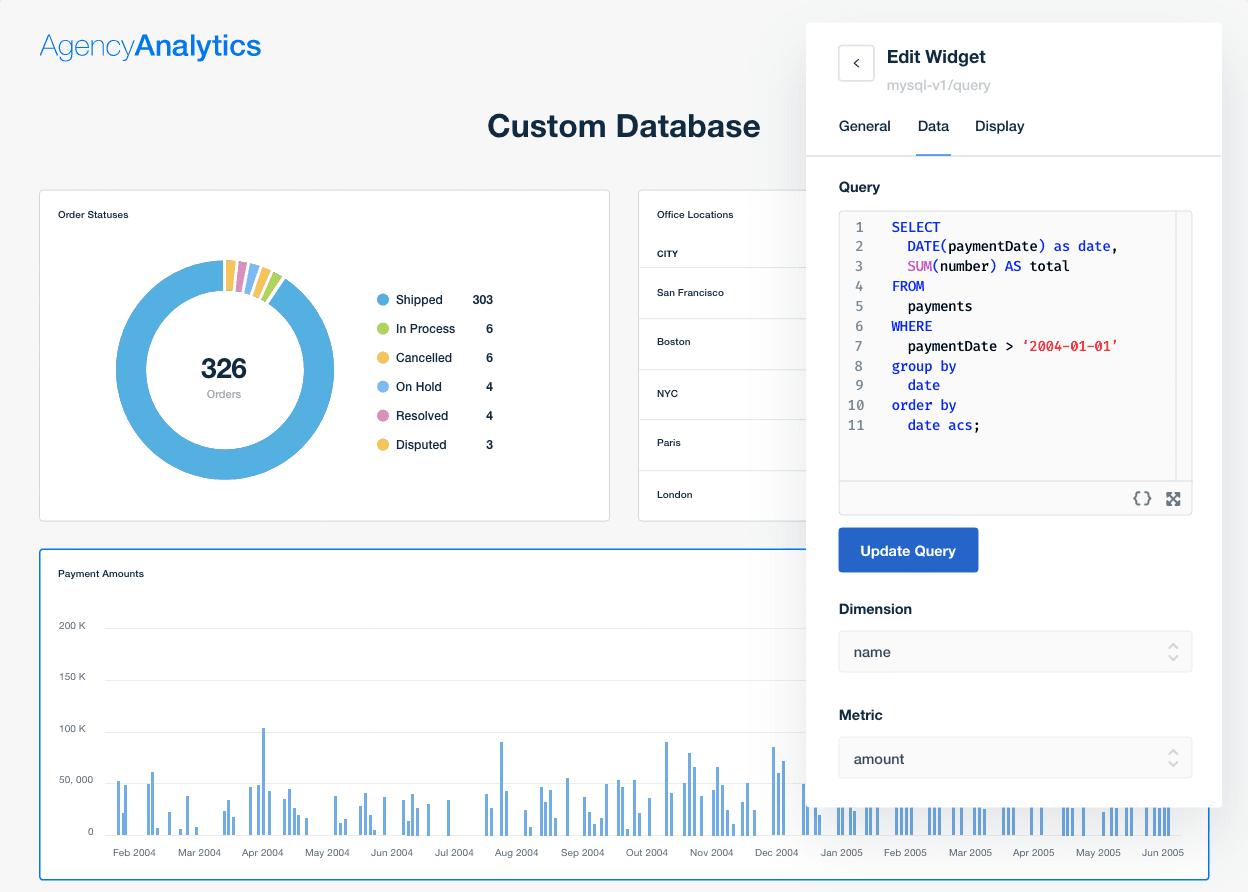This screenshot has height=892, width=1248.
Task: Click the stepper arrows icon in the Dimension field
Action: coord(1172,651)
